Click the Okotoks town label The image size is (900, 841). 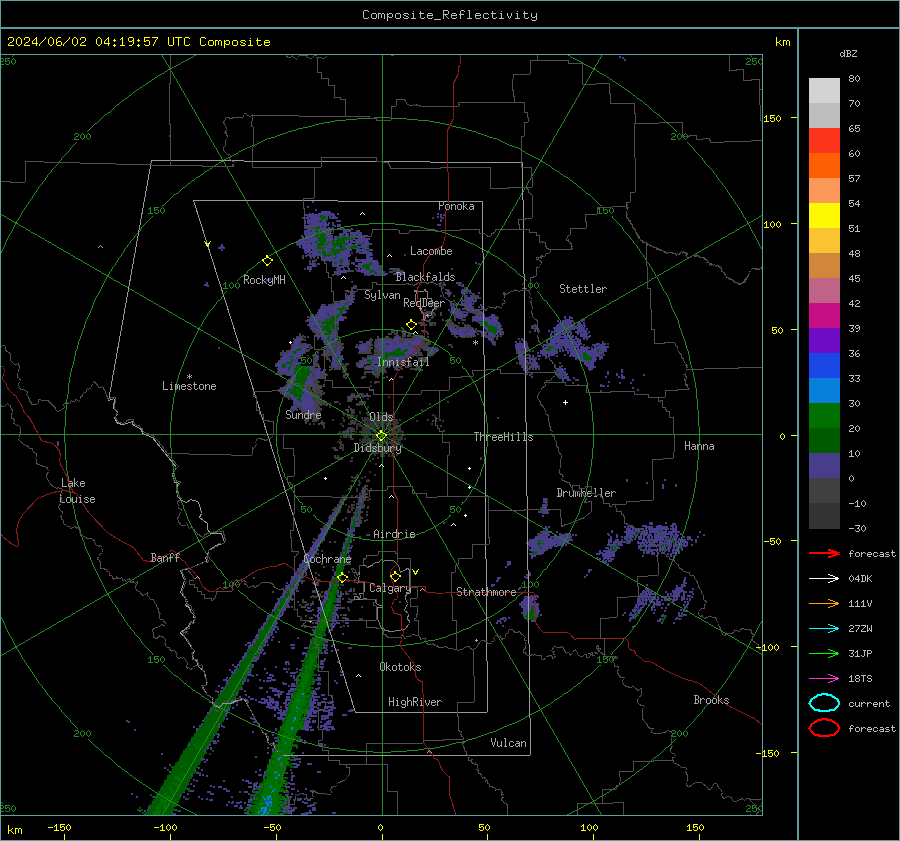click(x=400, y=667)
